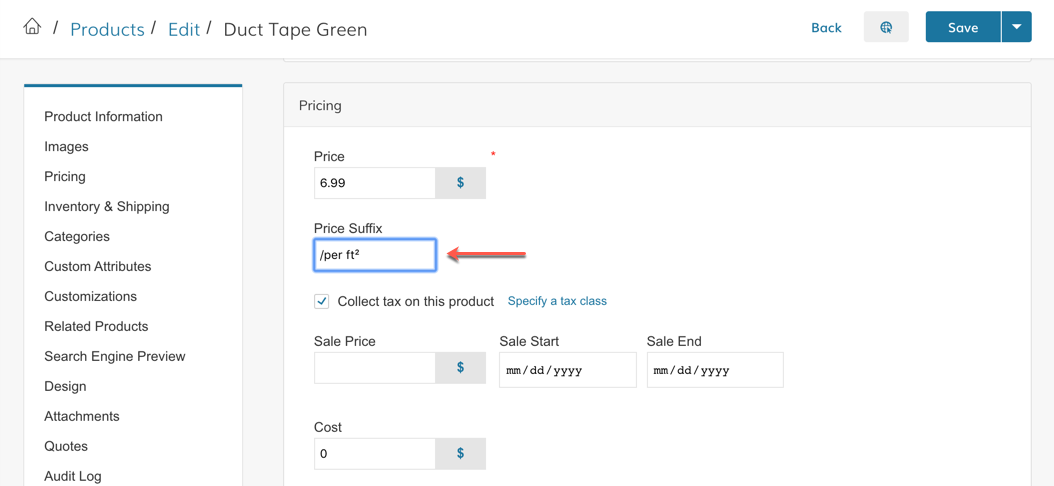Screen dimensions: 1054x486
Task: Open the Audit Log section
Action: 73,476
